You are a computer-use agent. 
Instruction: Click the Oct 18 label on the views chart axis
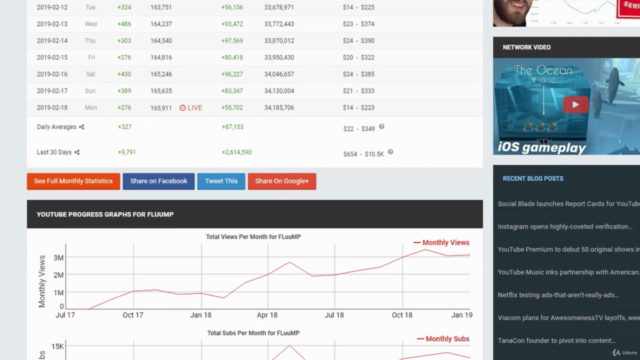click(x=402, y=315)
